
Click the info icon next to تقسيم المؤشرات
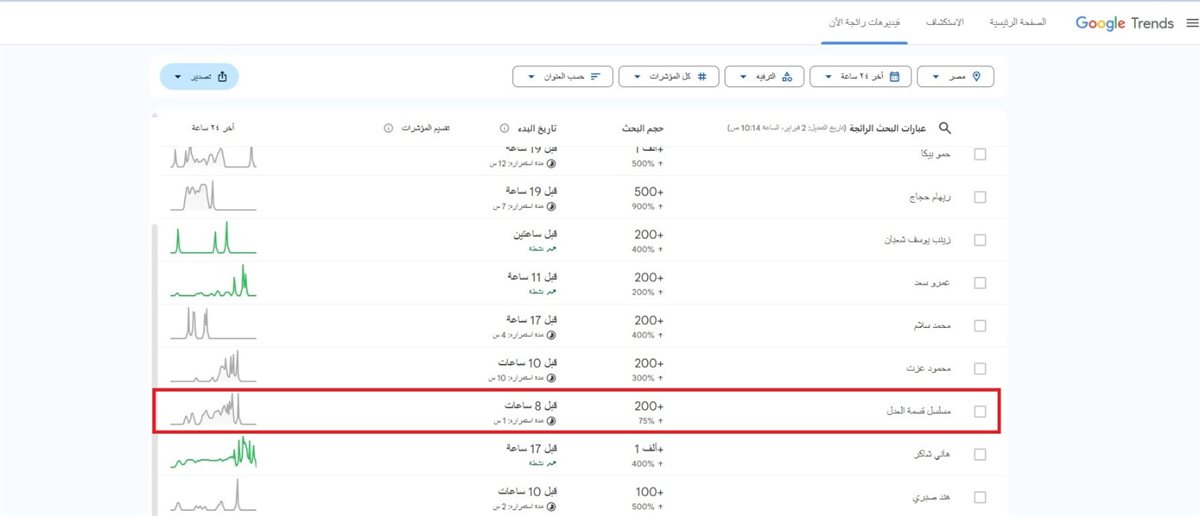(x=388, y=129)
